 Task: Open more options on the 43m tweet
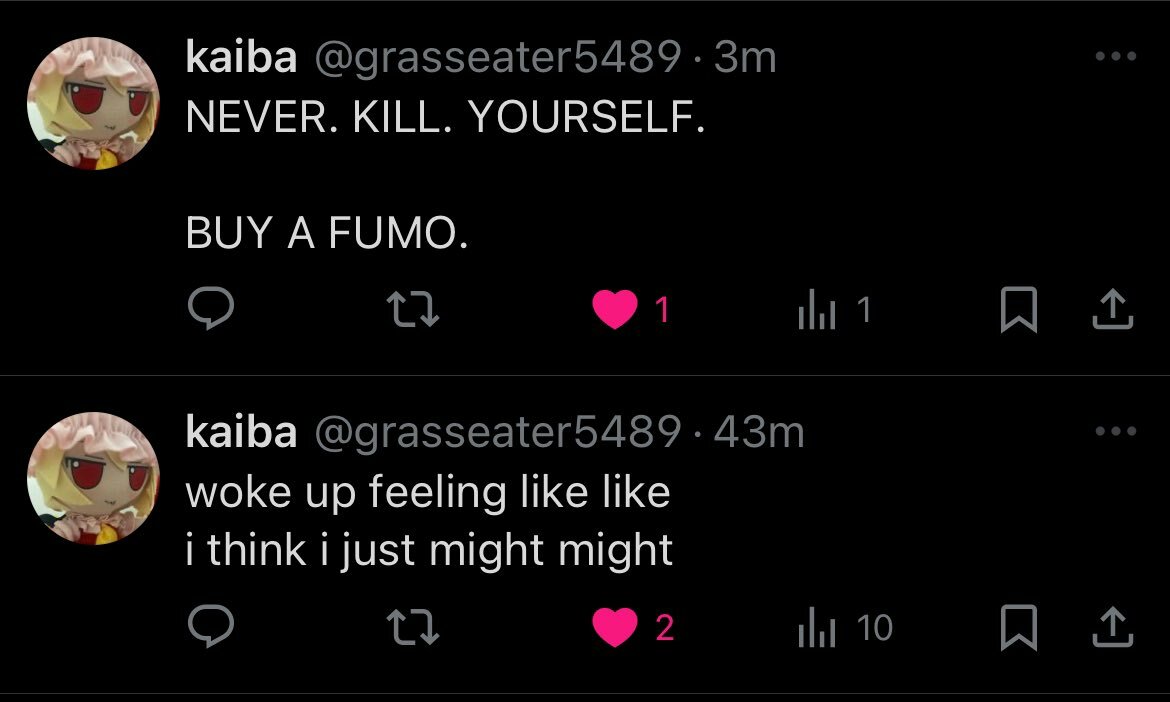[x=1116, y=430]
